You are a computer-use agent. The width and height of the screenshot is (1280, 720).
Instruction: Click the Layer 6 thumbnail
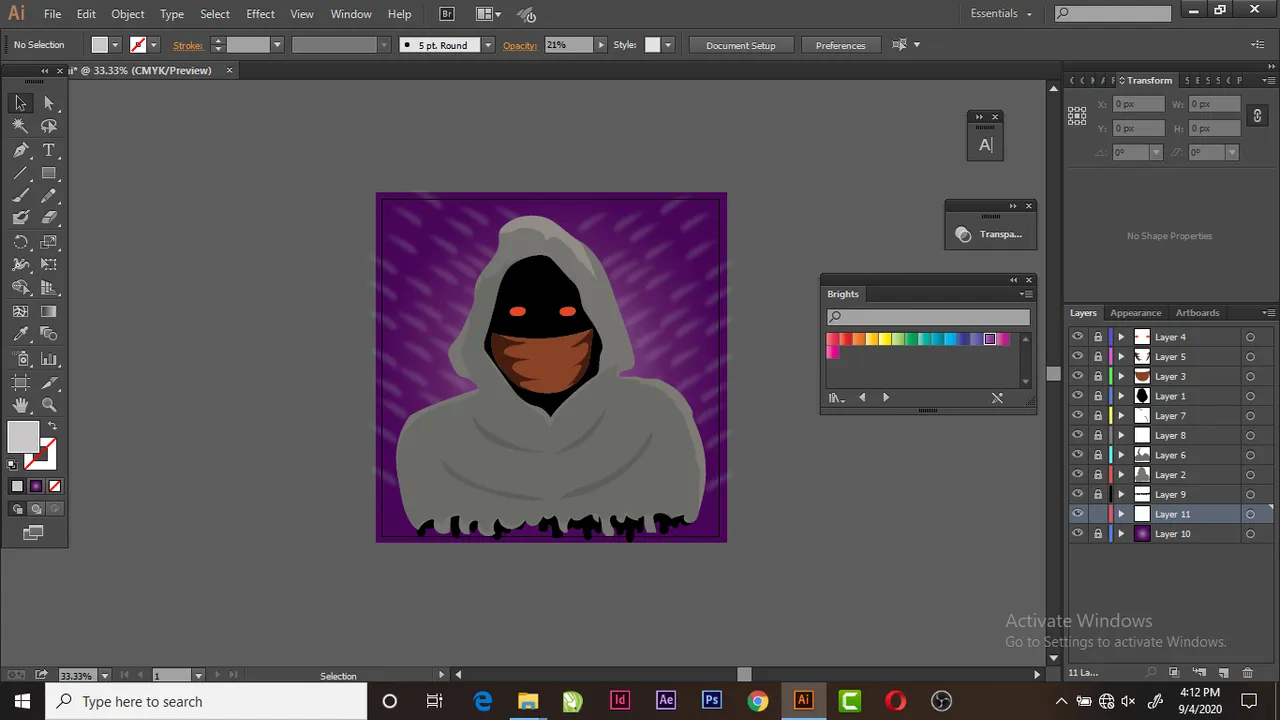1142,455
